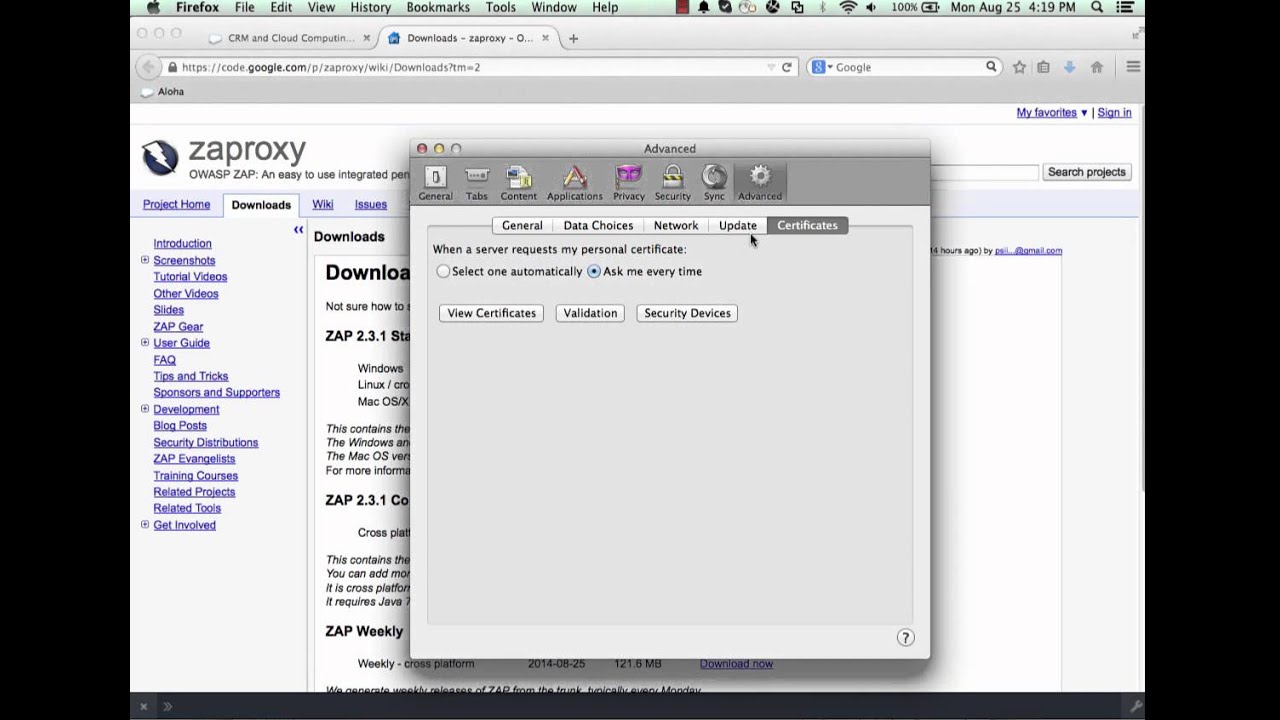Select 'Select one automatically' radio option
The image size is (1280, 720).
tap(443, 271)
